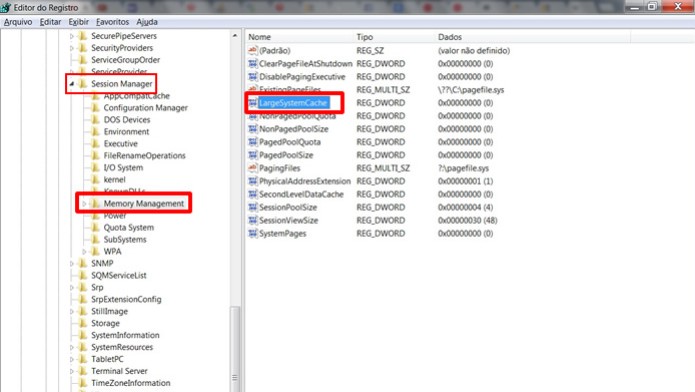Image resolution: width=695 pixels, height=392 pixels.
Task: Select the SQMServiceList key label
Action: (119, 275)
